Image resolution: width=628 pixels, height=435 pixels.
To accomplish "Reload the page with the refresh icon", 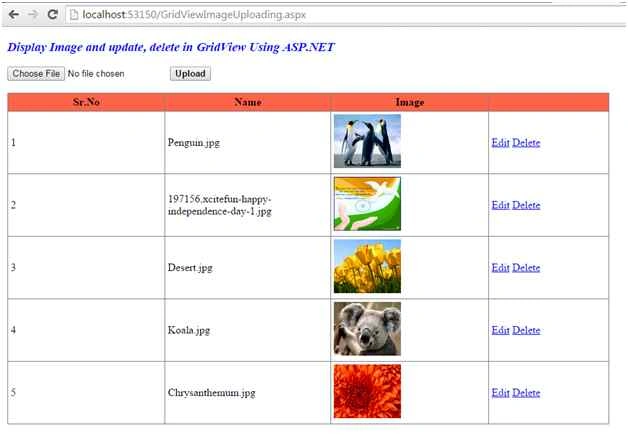I will point(52,14).
